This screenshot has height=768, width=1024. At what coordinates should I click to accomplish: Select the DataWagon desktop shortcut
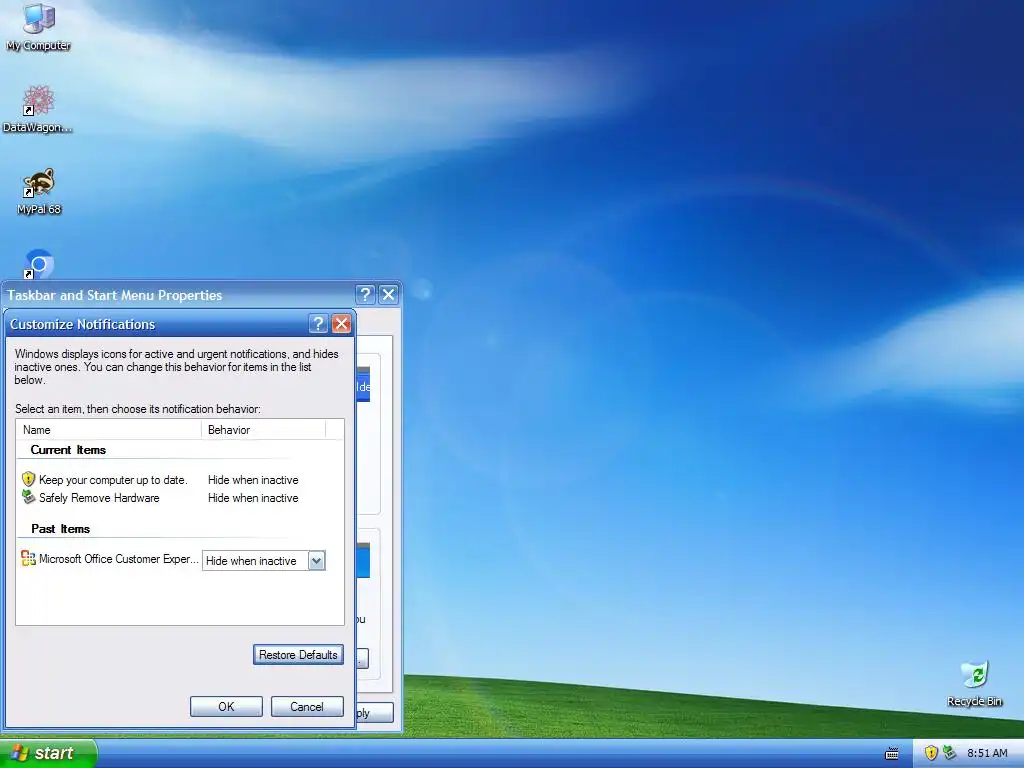click(38, 108)
